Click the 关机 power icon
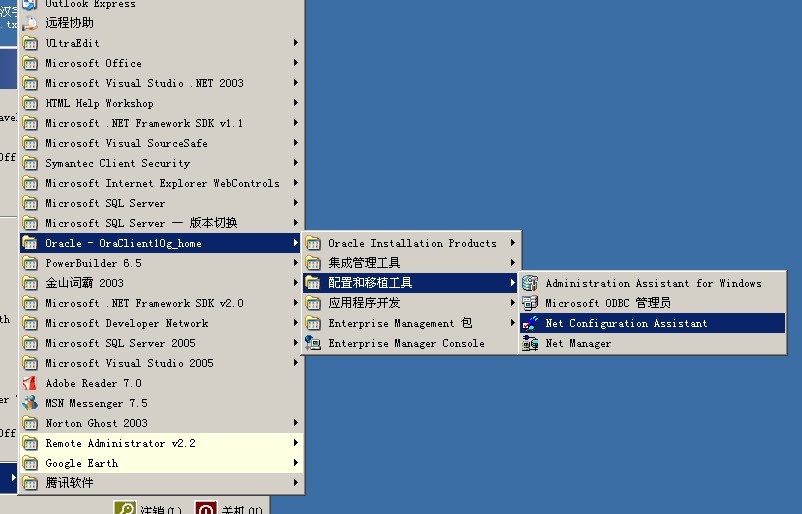 point(206,508)
